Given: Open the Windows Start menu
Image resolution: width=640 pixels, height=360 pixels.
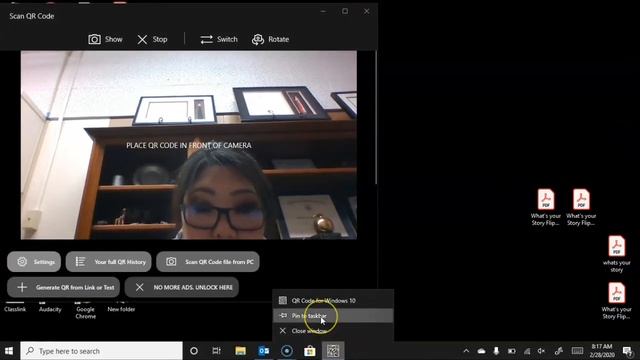Looking at the screenshot, I should [9, 351].
